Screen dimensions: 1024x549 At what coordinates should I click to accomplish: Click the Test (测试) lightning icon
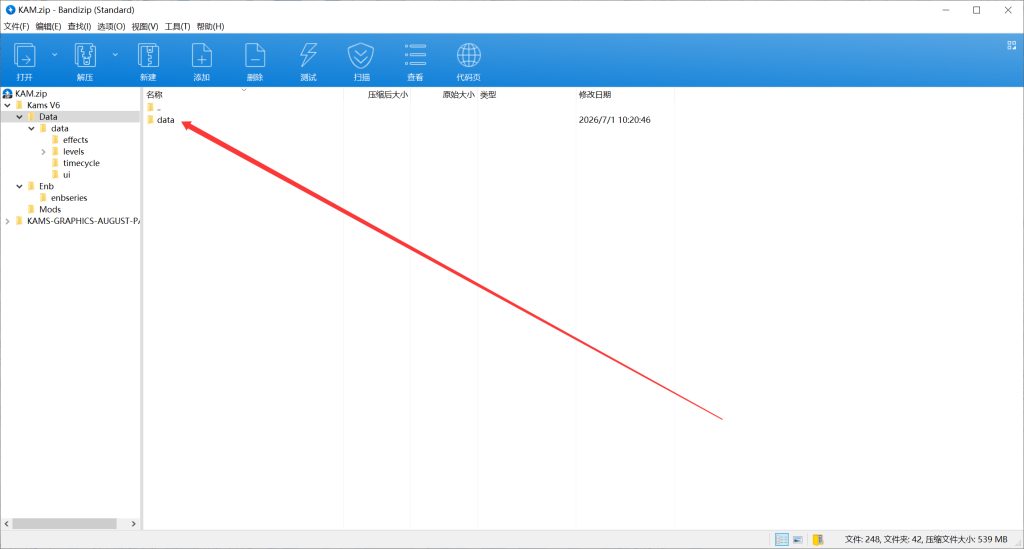pyautogui.click(x=308, y=56)
